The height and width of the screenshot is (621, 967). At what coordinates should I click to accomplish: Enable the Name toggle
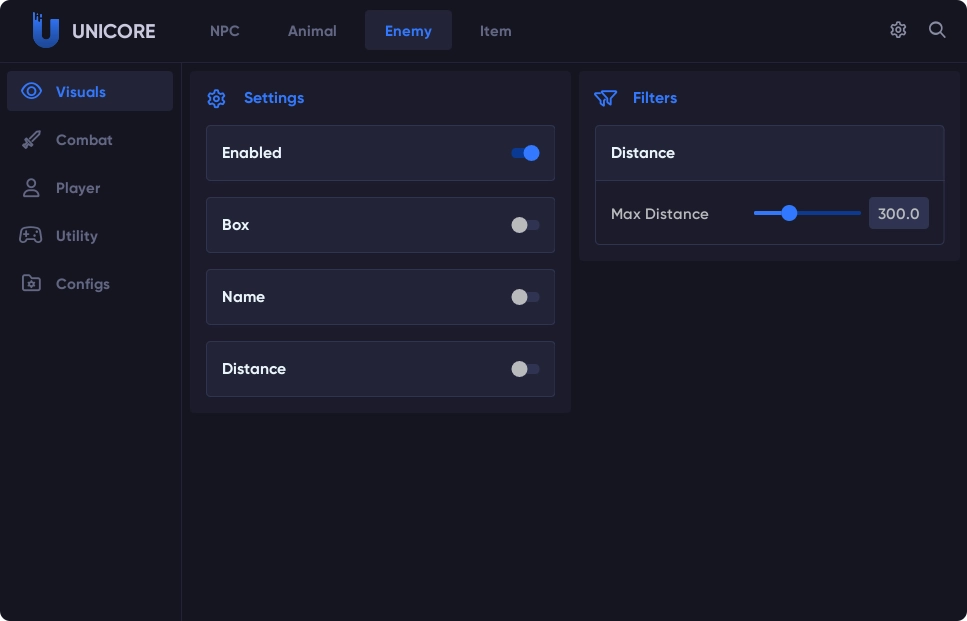pyautogui.click(x=525, y=297)
